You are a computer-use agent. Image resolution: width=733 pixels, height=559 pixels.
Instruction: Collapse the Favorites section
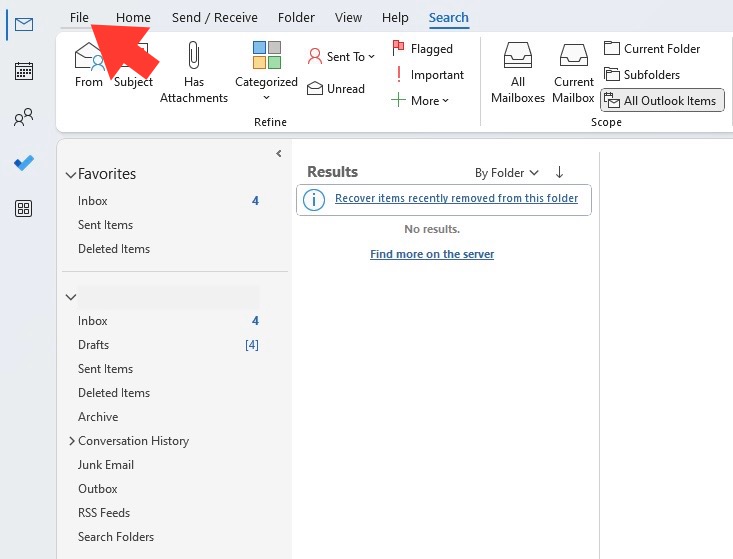(x=71, y=175)
